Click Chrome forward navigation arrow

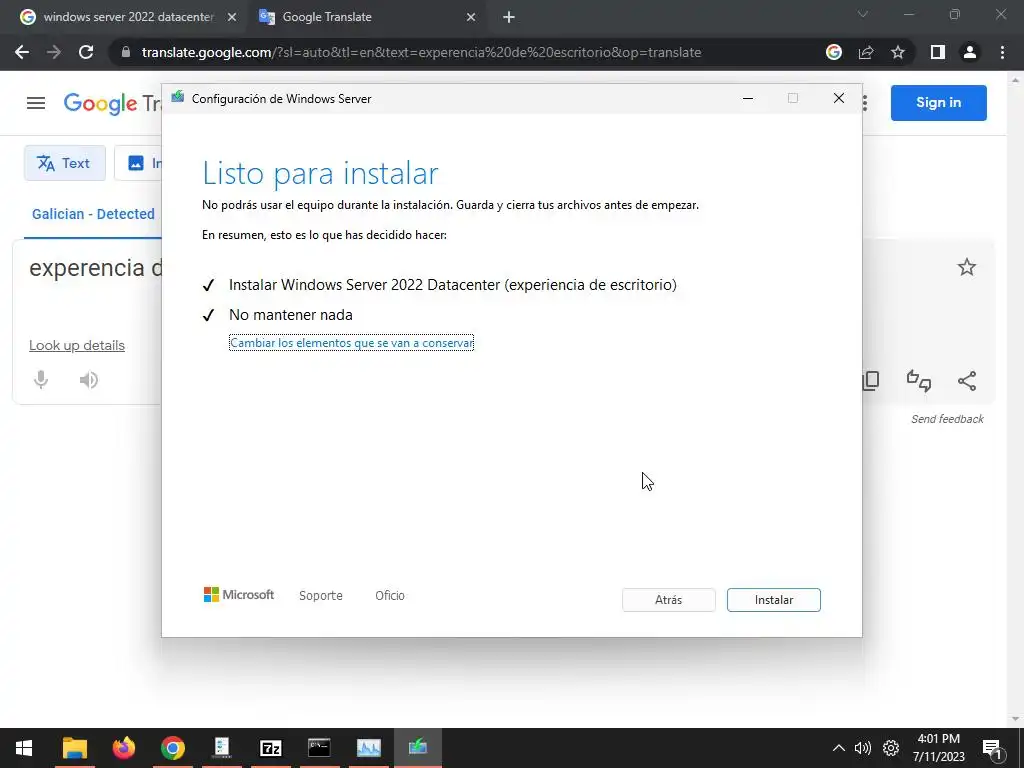[x=54, y=52]
